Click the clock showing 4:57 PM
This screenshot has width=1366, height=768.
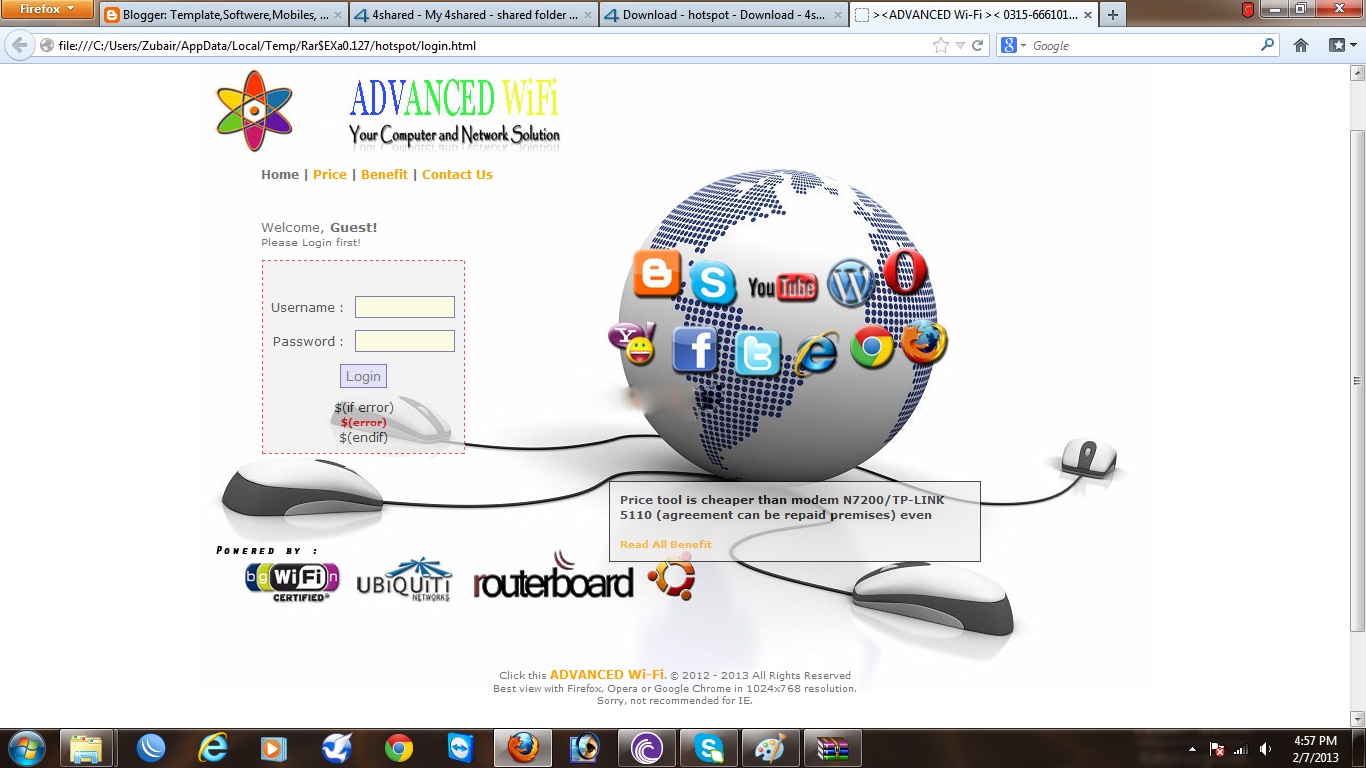tap(1315, 741)
